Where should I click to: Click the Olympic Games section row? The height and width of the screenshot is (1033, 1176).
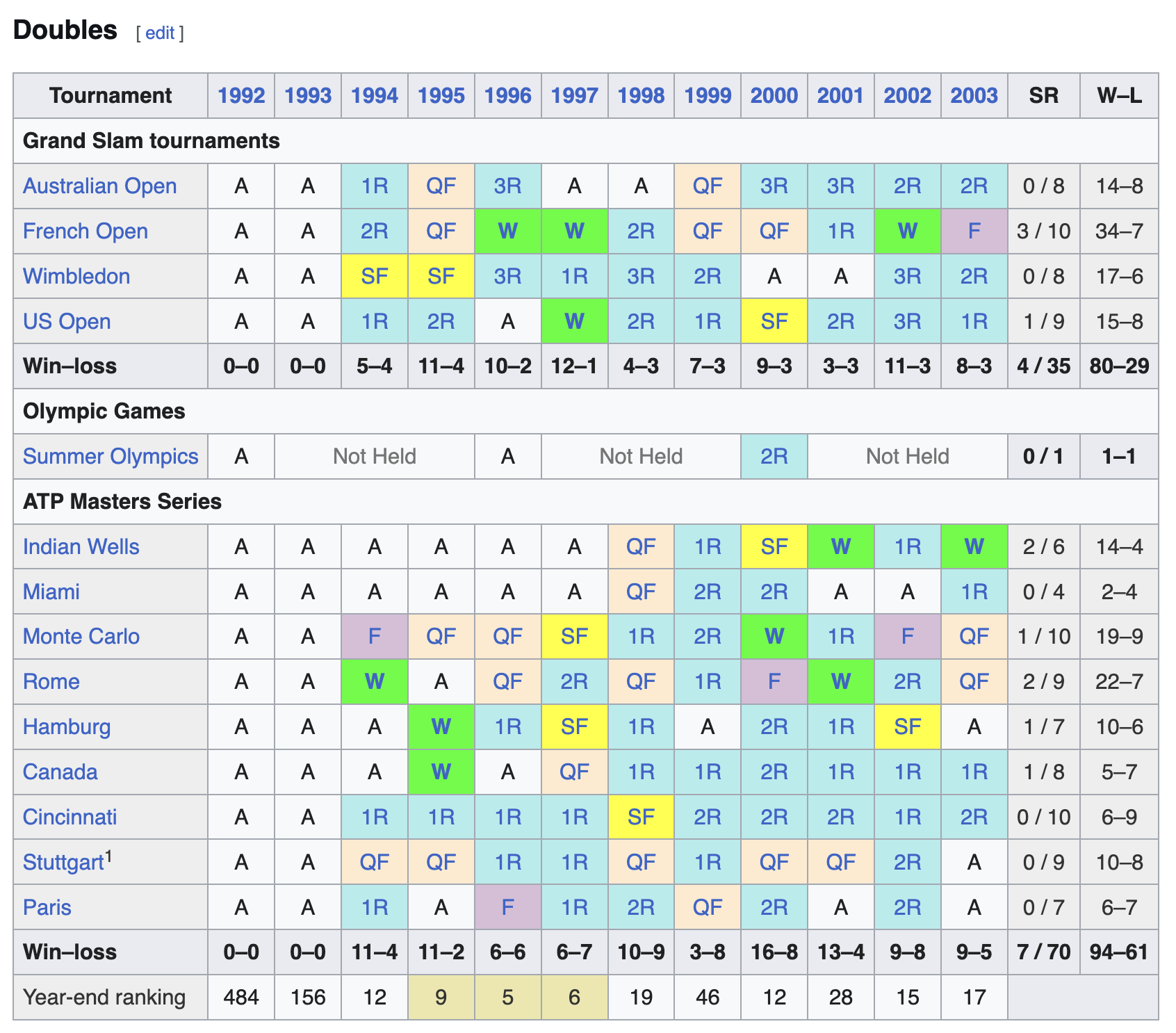[586, 412]
